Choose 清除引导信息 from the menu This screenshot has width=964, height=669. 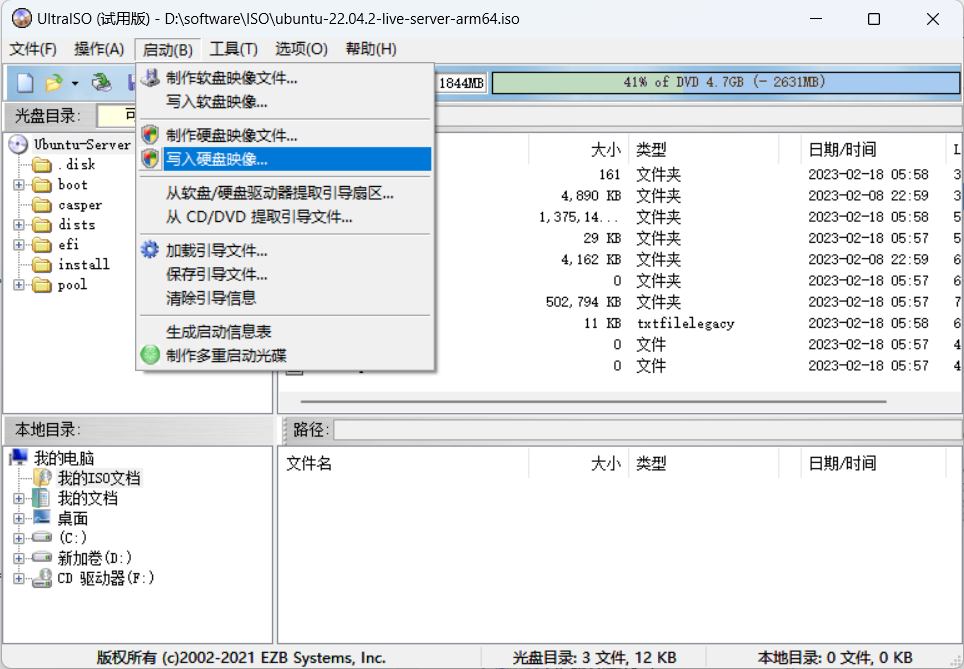285,298
